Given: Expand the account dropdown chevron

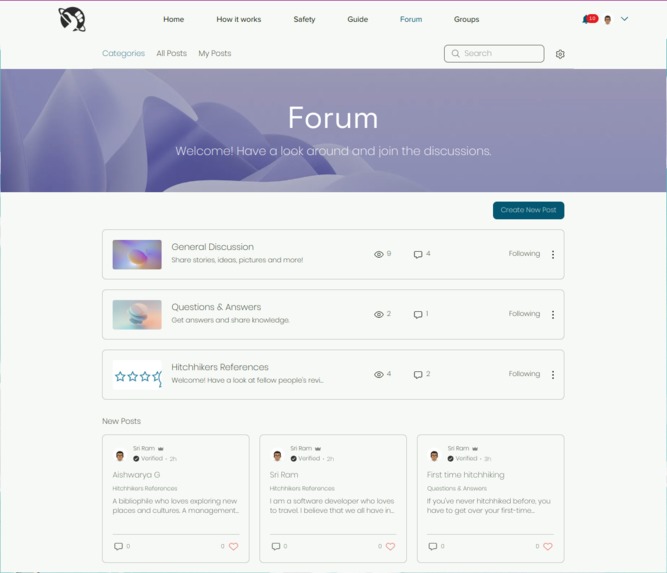Looking at the screenshot, I should pyautogui.click(x=624, y=19).
